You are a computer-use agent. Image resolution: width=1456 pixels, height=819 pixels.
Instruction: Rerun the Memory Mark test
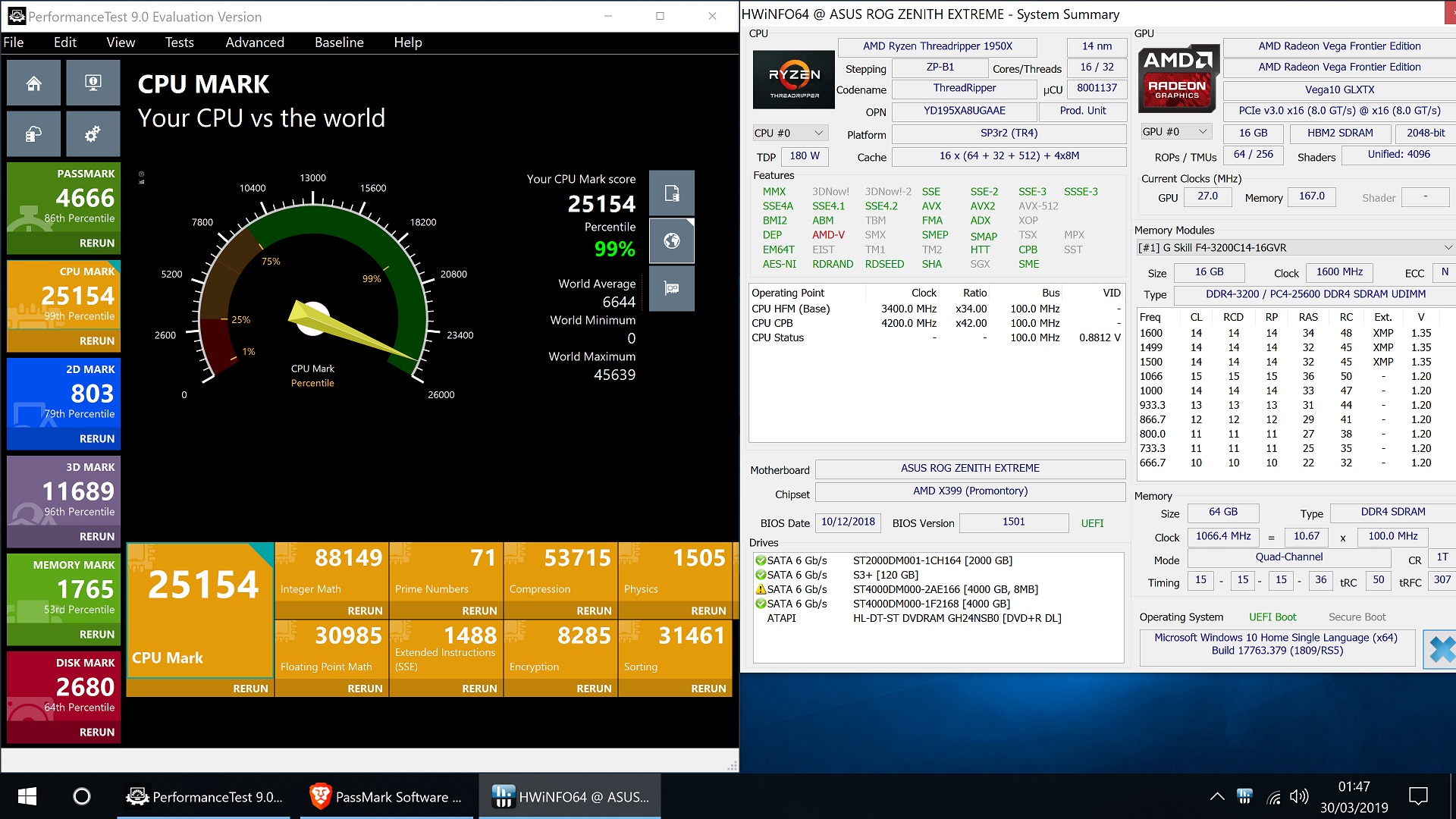click(x=97, y=635)
